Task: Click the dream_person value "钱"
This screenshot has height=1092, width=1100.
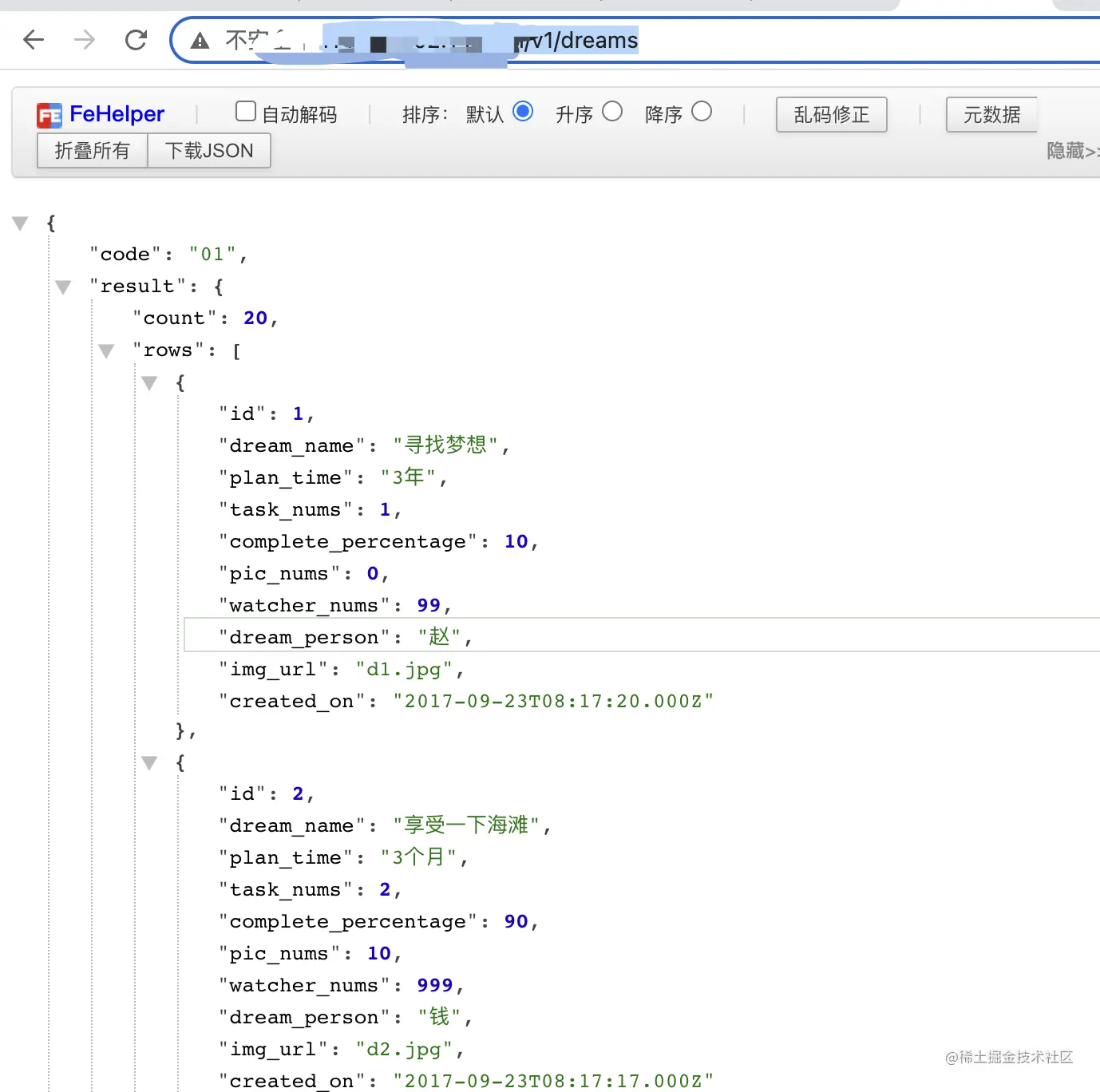Action: [440, 1017]
